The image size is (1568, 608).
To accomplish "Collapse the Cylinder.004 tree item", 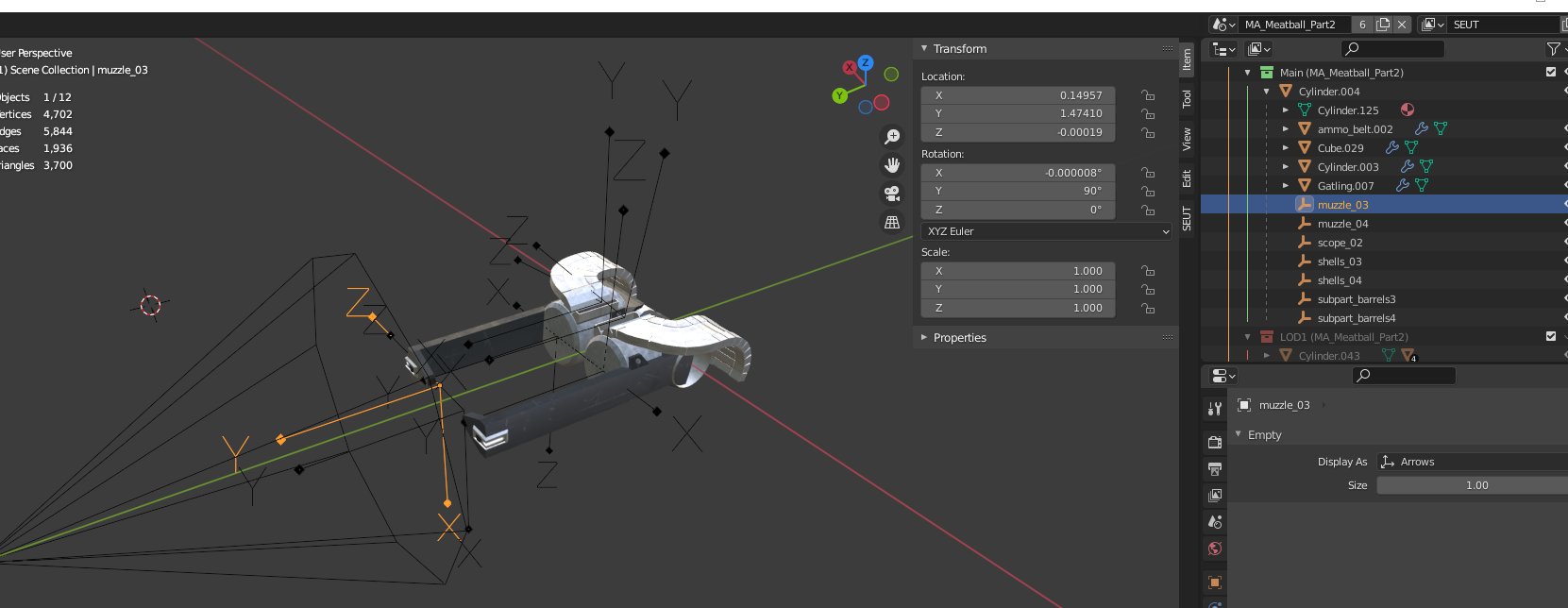I will click(x=1267, y=92).
